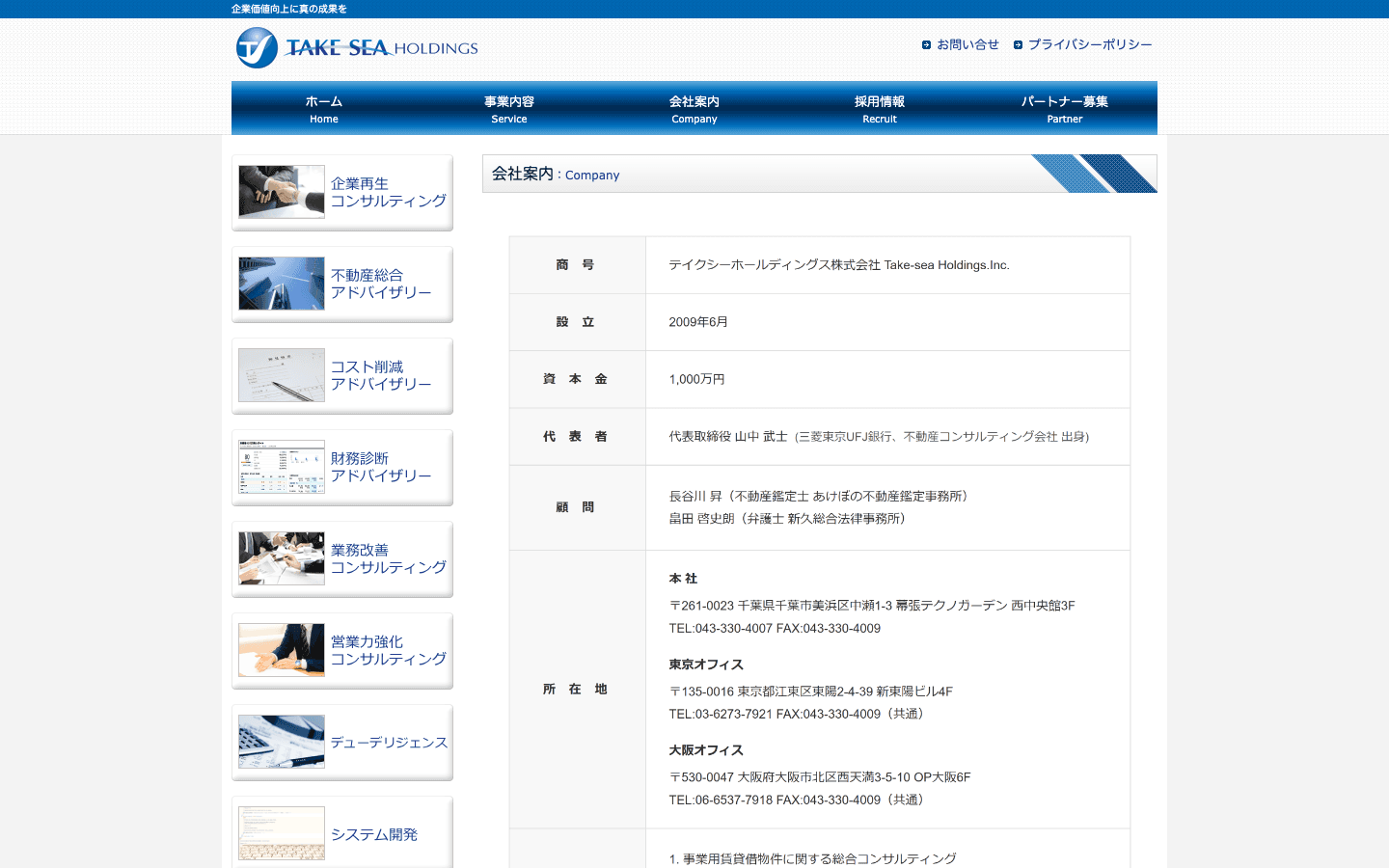Open the システム開発 link
Screen dimensions: 1389x868
[374, 834]
